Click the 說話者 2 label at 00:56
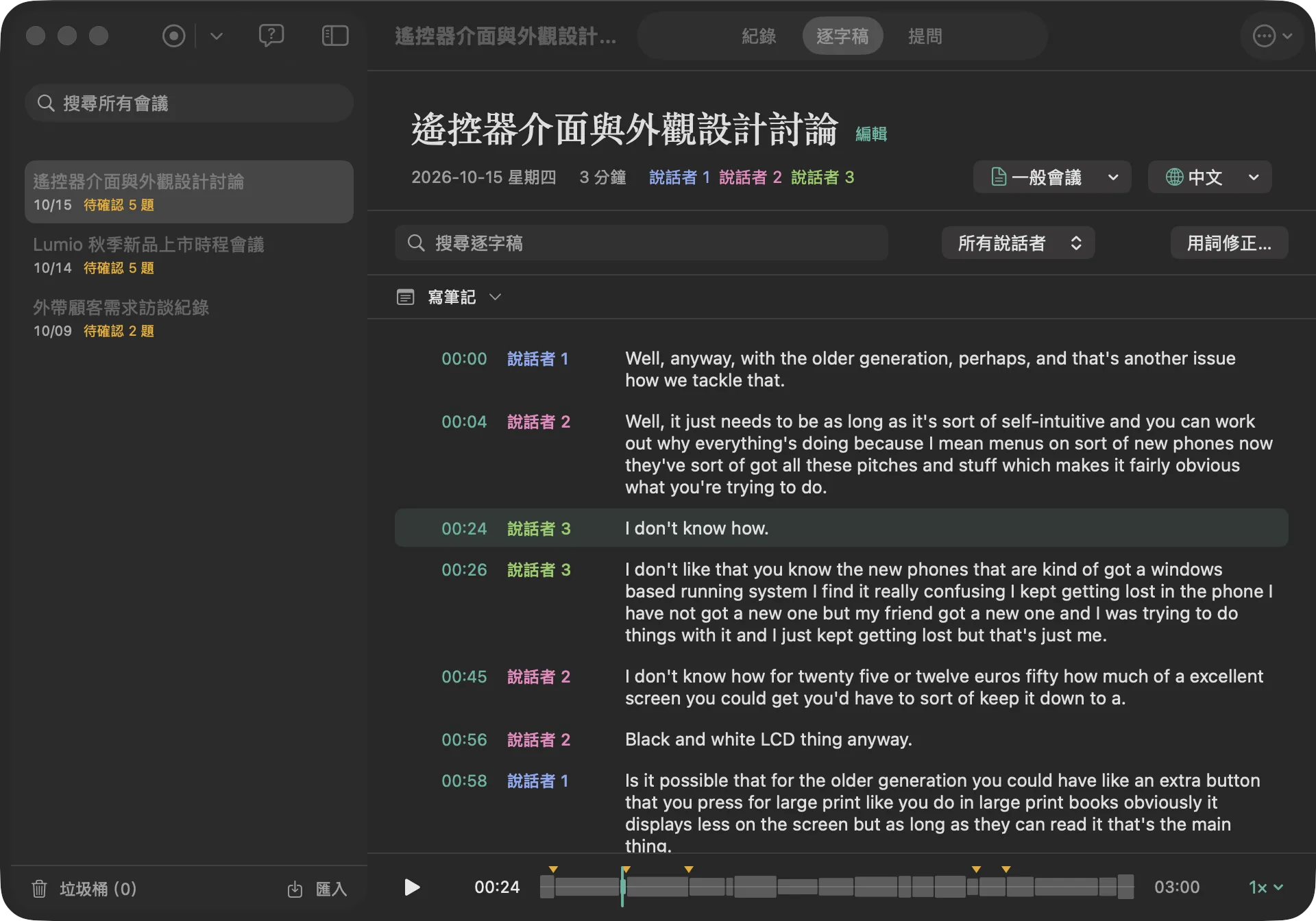 (x=539, y=739)
